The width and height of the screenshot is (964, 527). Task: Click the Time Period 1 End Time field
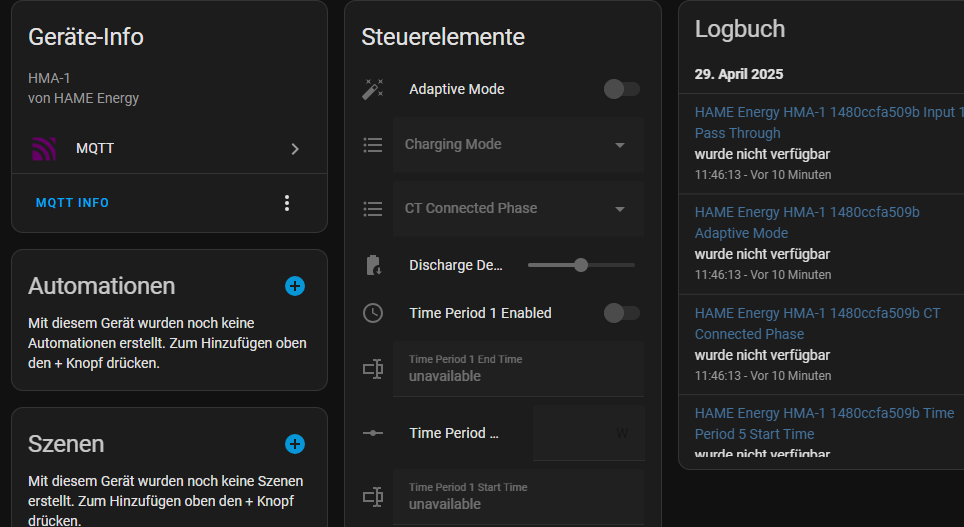click(518, 368)
